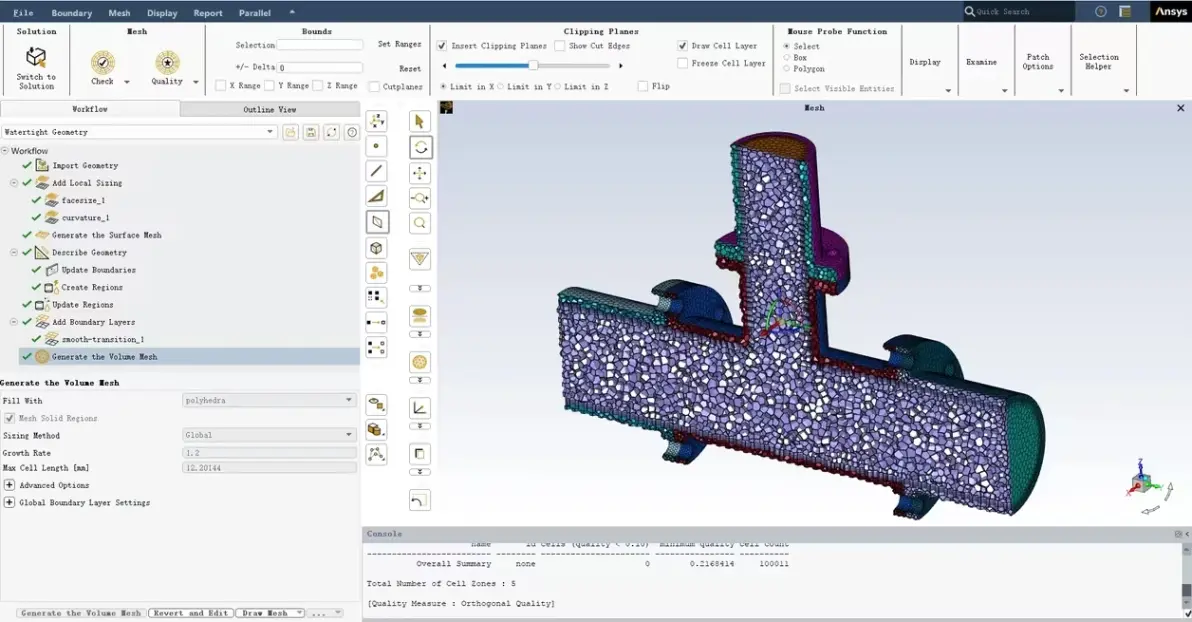This screenshot has height=622, width=1192.
Task: Click the Revert and Edit button
Action: 191,613
